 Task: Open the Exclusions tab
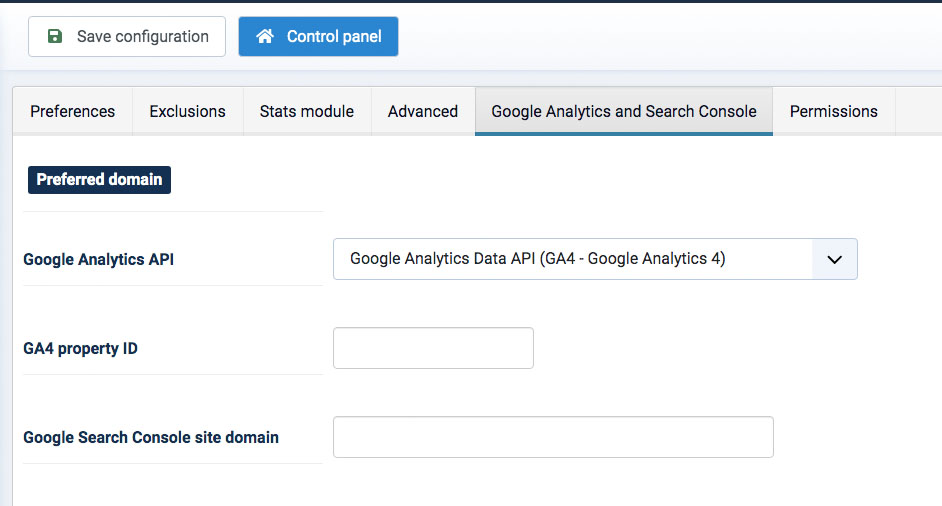click(187, 111)
